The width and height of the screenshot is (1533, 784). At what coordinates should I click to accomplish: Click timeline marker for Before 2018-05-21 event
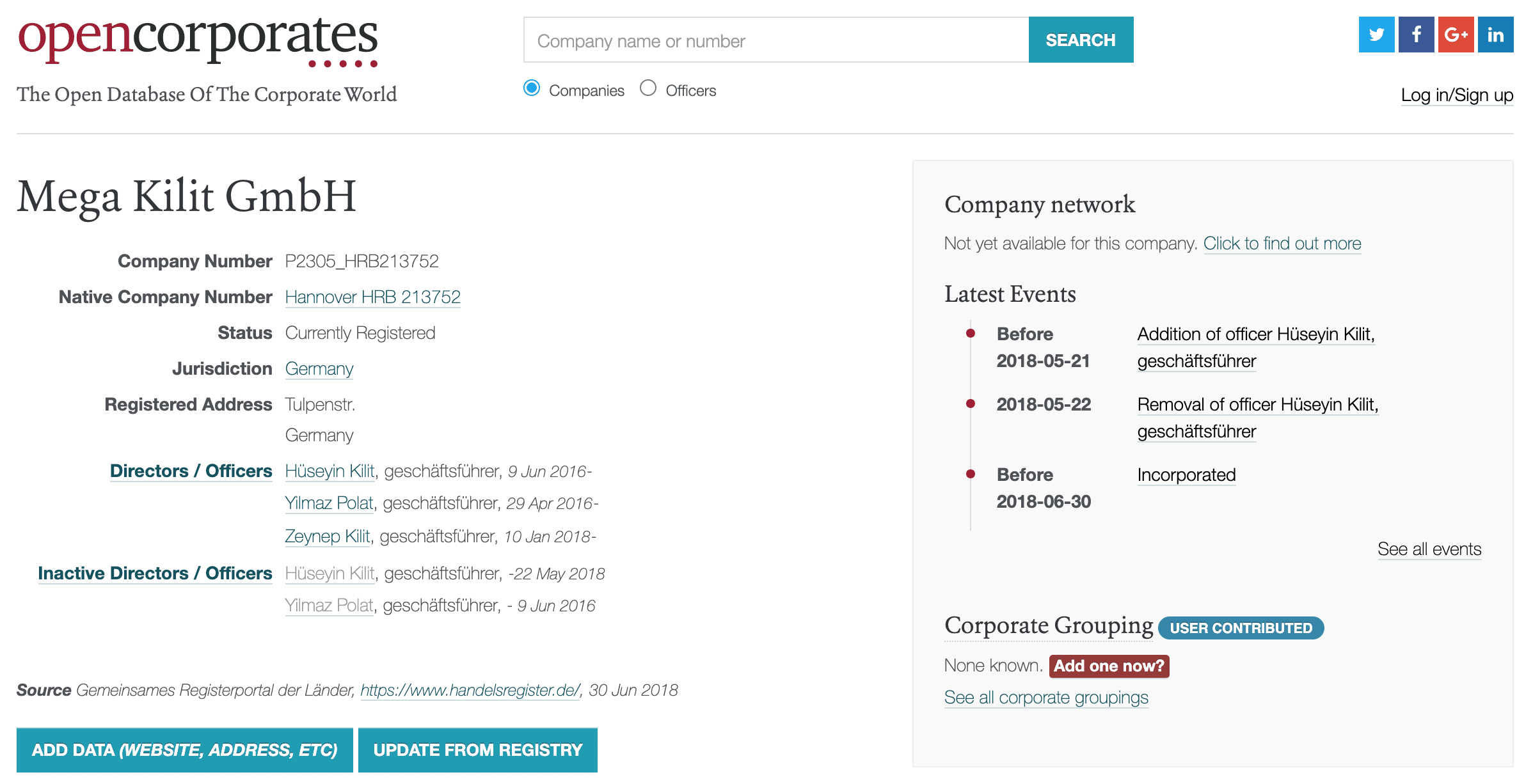tap(971, 333)
